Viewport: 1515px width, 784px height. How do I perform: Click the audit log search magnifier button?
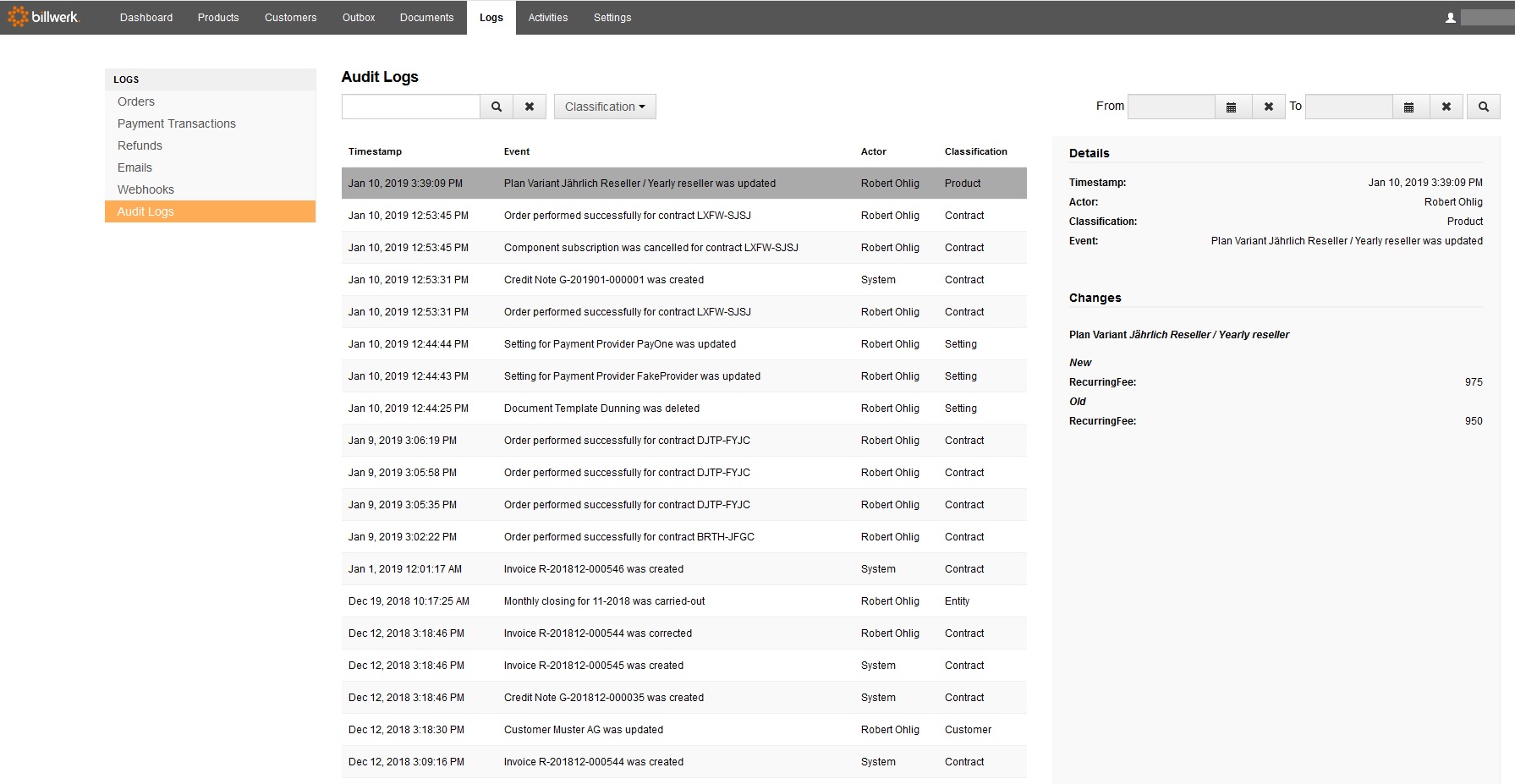(x=497, y=107)
